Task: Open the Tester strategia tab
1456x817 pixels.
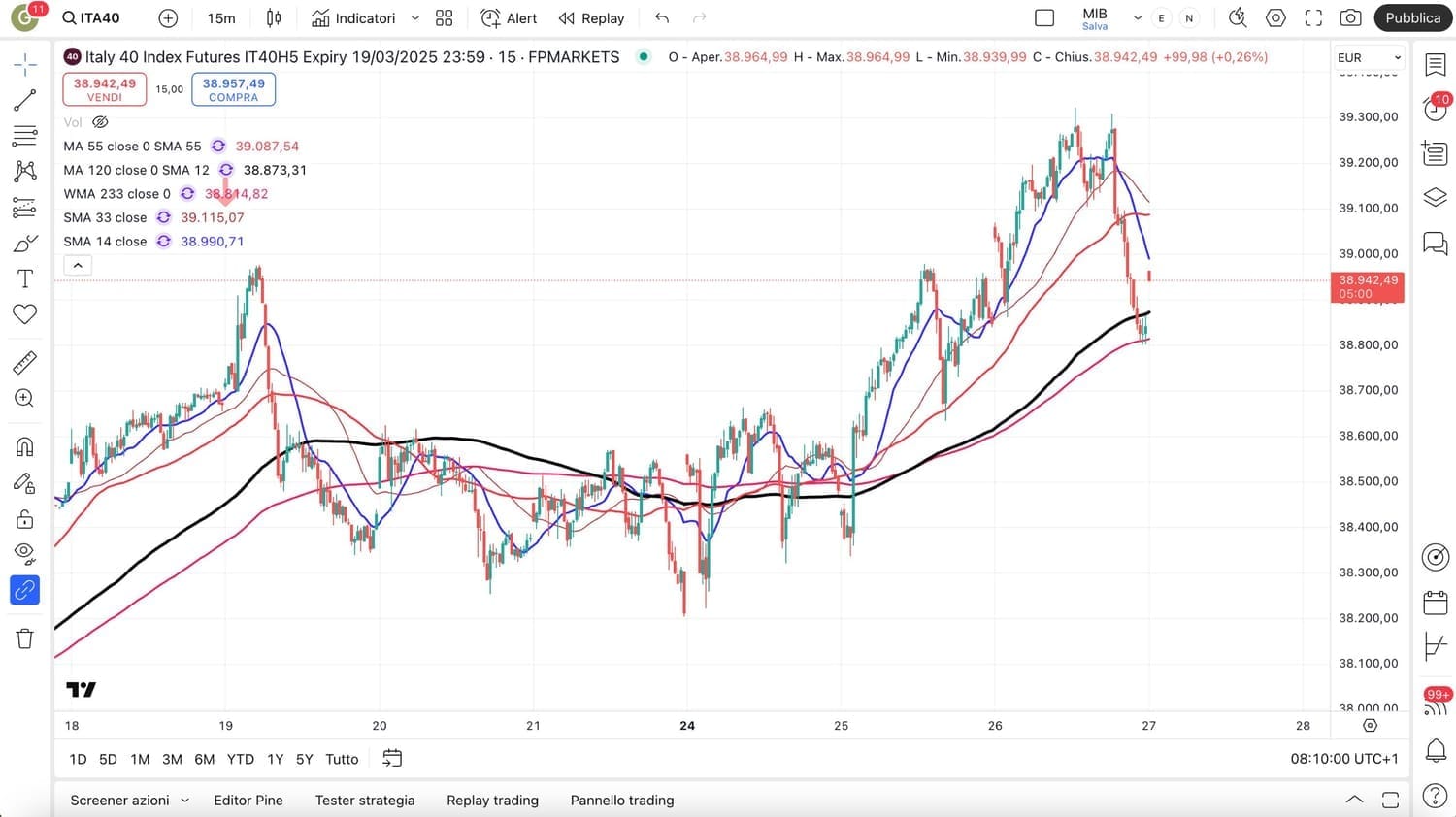Action: [365, 801]
